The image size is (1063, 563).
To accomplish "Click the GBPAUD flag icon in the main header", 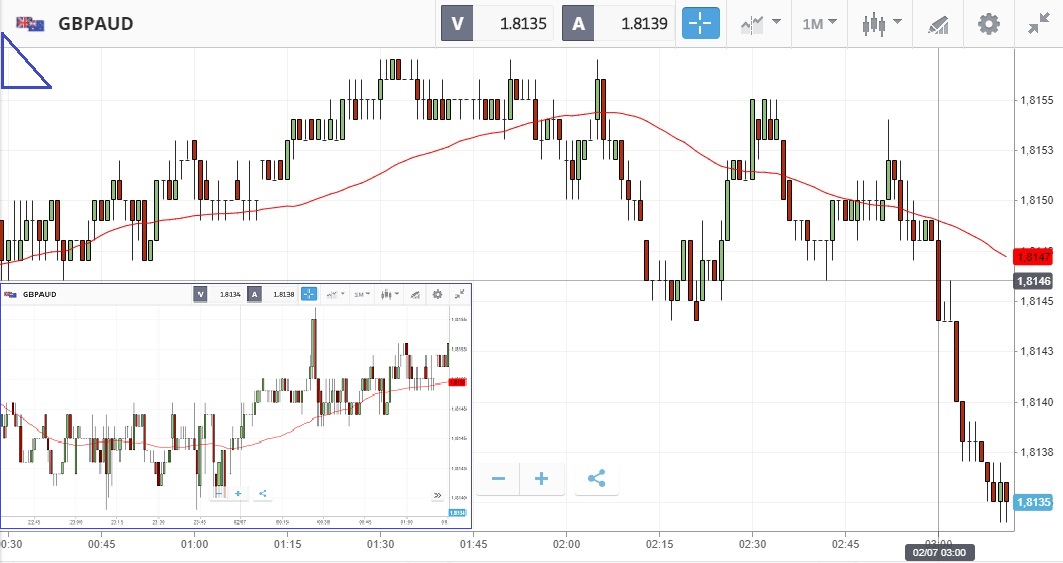I will (30, 23).
